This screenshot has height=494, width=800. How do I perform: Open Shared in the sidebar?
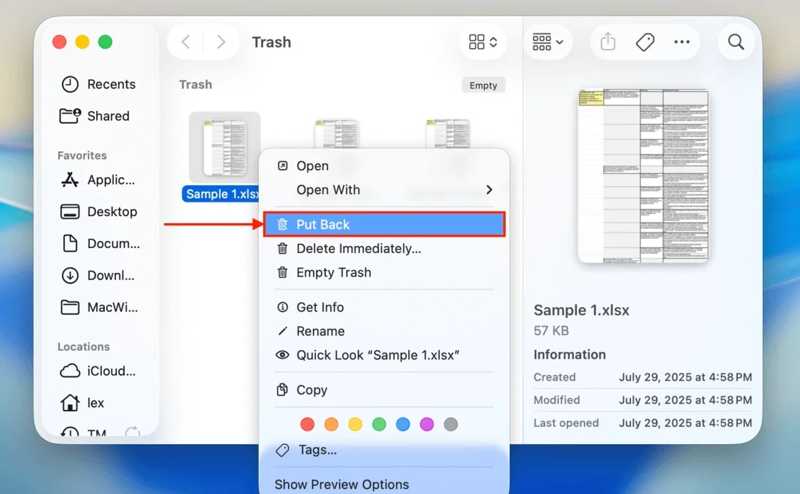coord(95,116)
